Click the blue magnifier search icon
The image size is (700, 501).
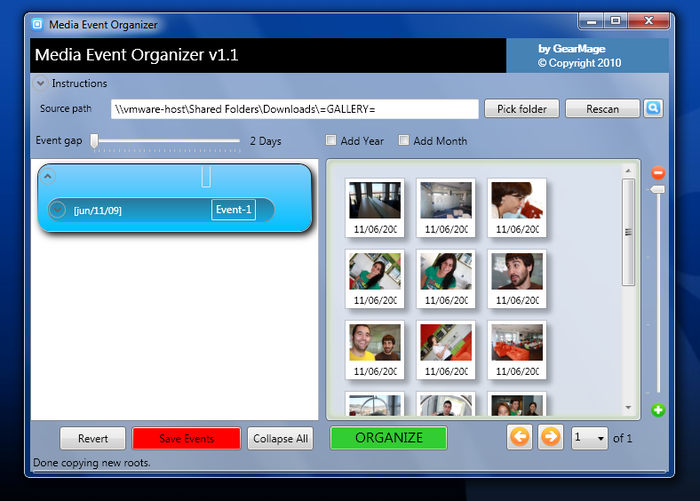tap(653, 108)
